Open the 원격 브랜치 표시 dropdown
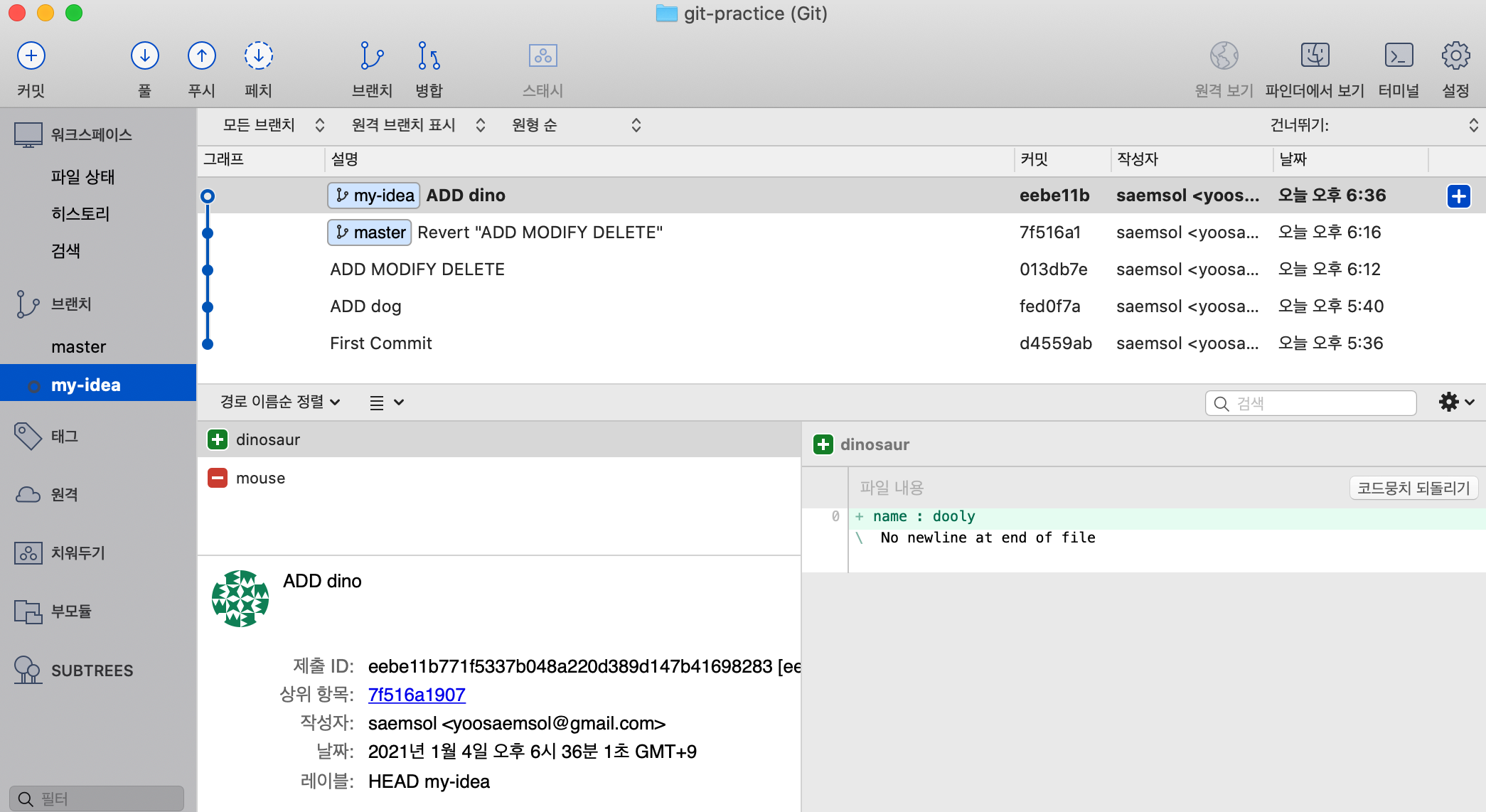The width and height of the screenshot is (1486, 812). (x=419, y=125)
